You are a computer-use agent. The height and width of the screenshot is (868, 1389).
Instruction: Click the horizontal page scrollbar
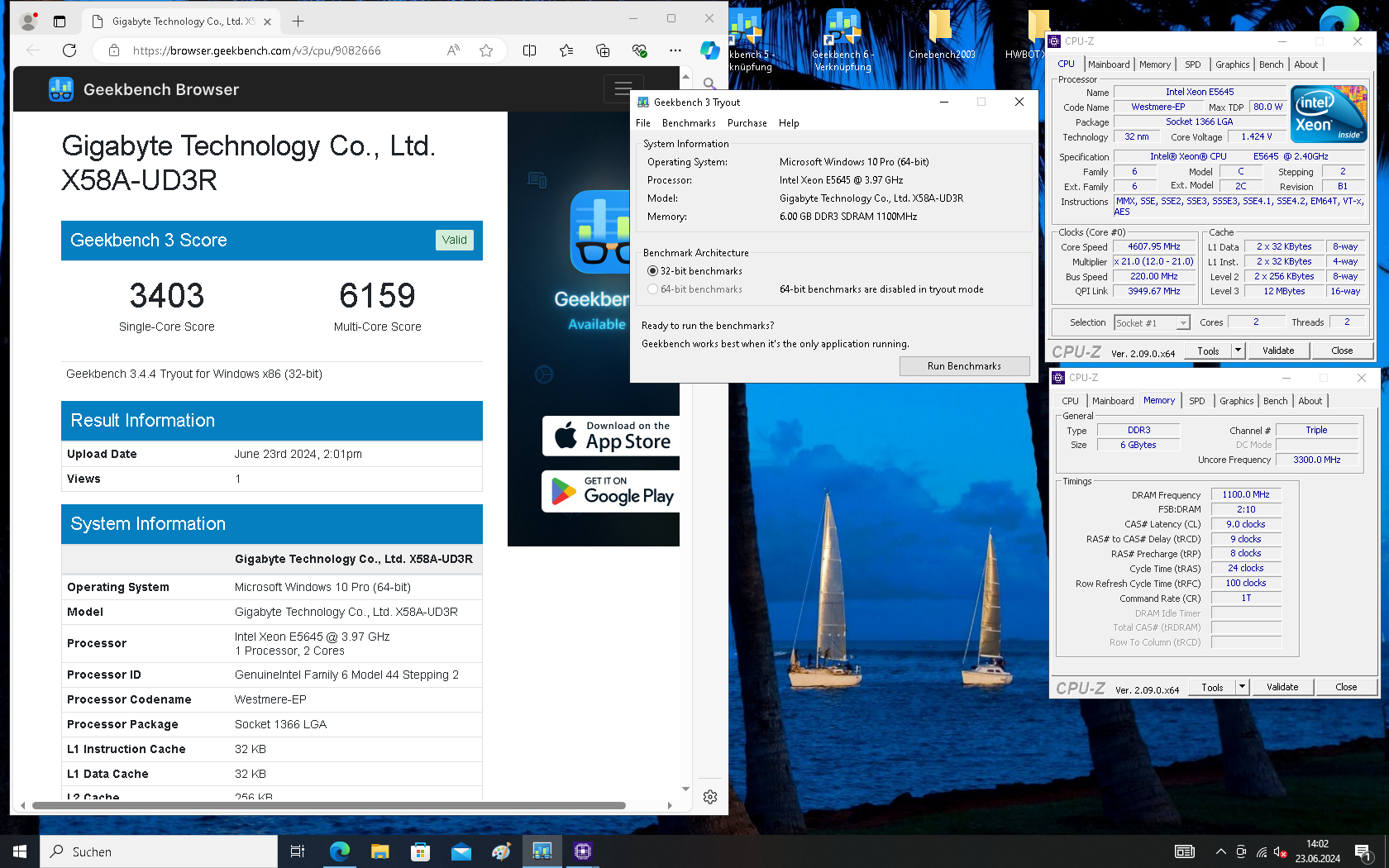click(327, 805)
